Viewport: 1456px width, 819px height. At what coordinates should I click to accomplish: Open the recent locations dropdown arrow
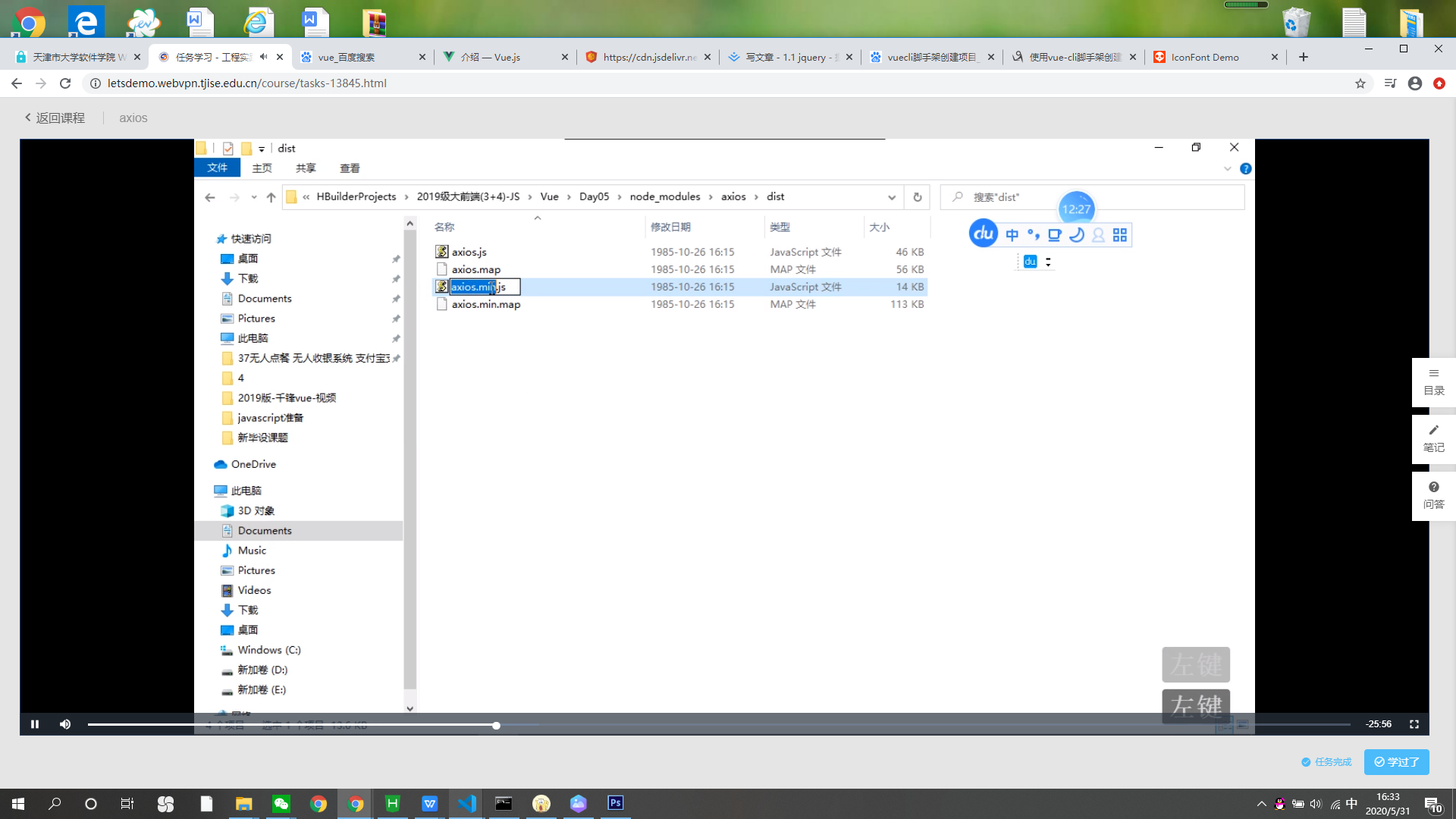click(254, 197)
